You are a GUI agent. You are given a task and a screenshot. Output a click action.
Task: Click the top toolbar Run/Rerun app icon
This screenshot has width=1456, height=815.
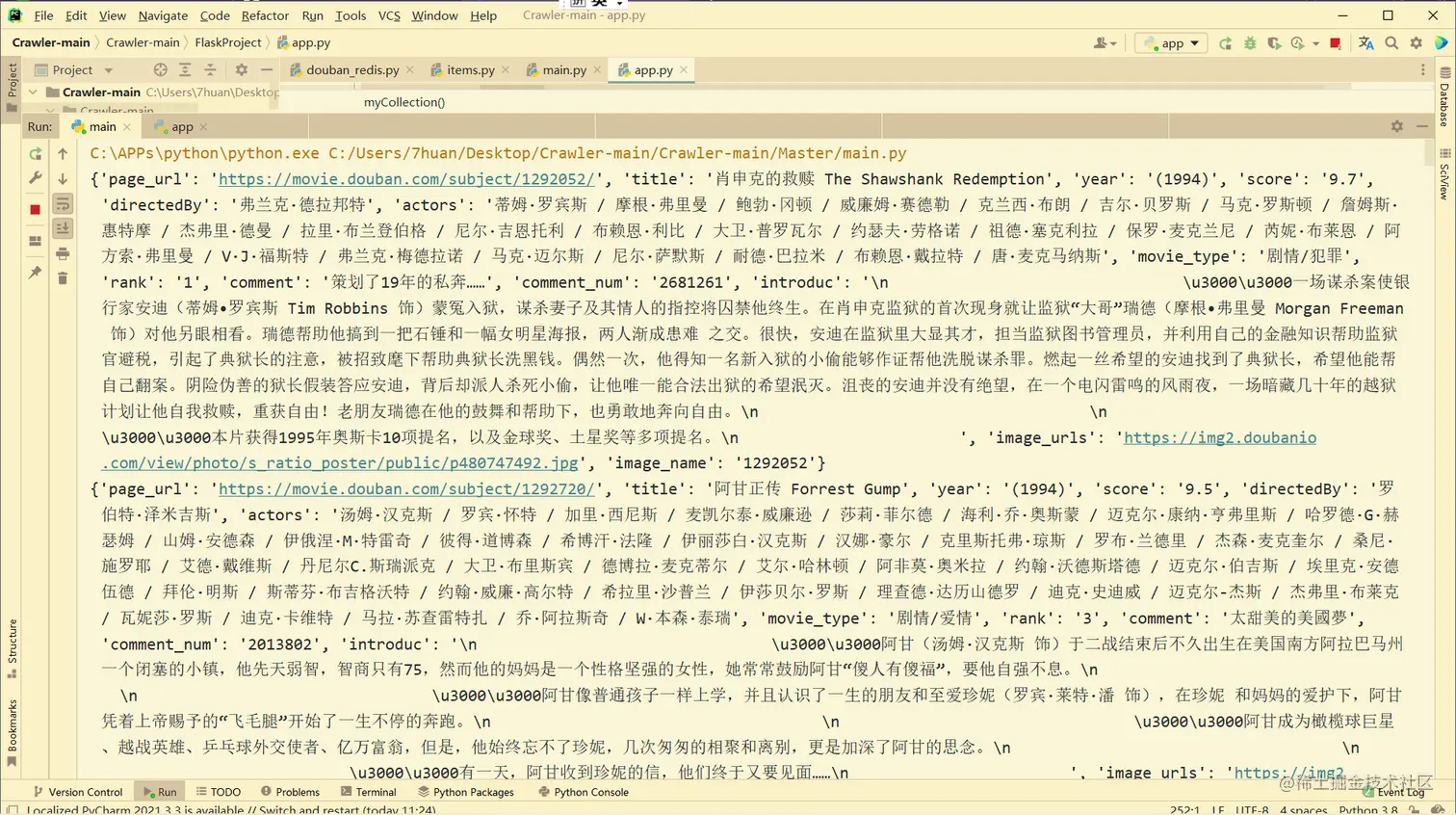point(1225,43)
